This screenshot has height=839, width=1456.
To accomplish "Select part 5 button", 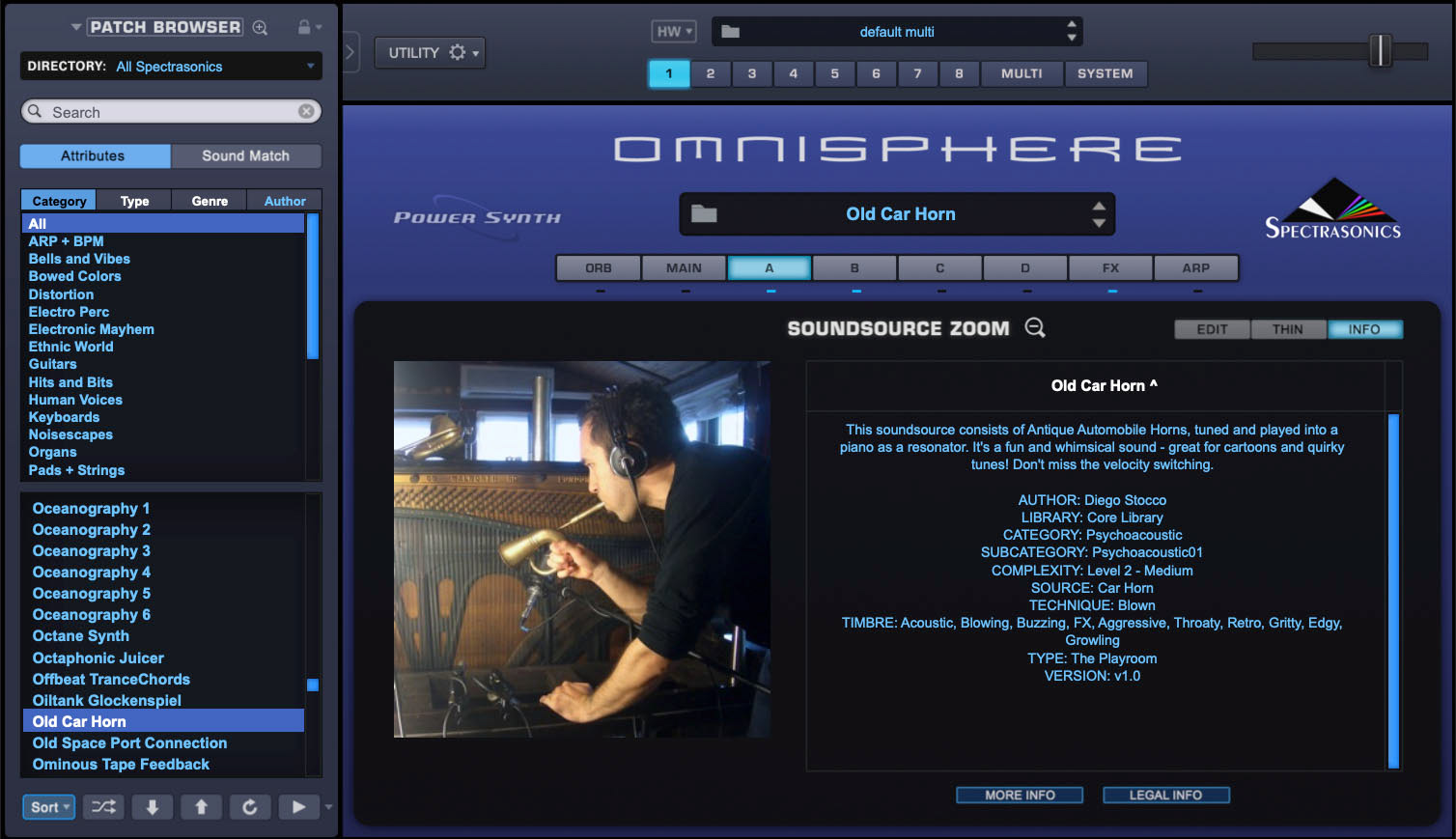I will point(835,73).
